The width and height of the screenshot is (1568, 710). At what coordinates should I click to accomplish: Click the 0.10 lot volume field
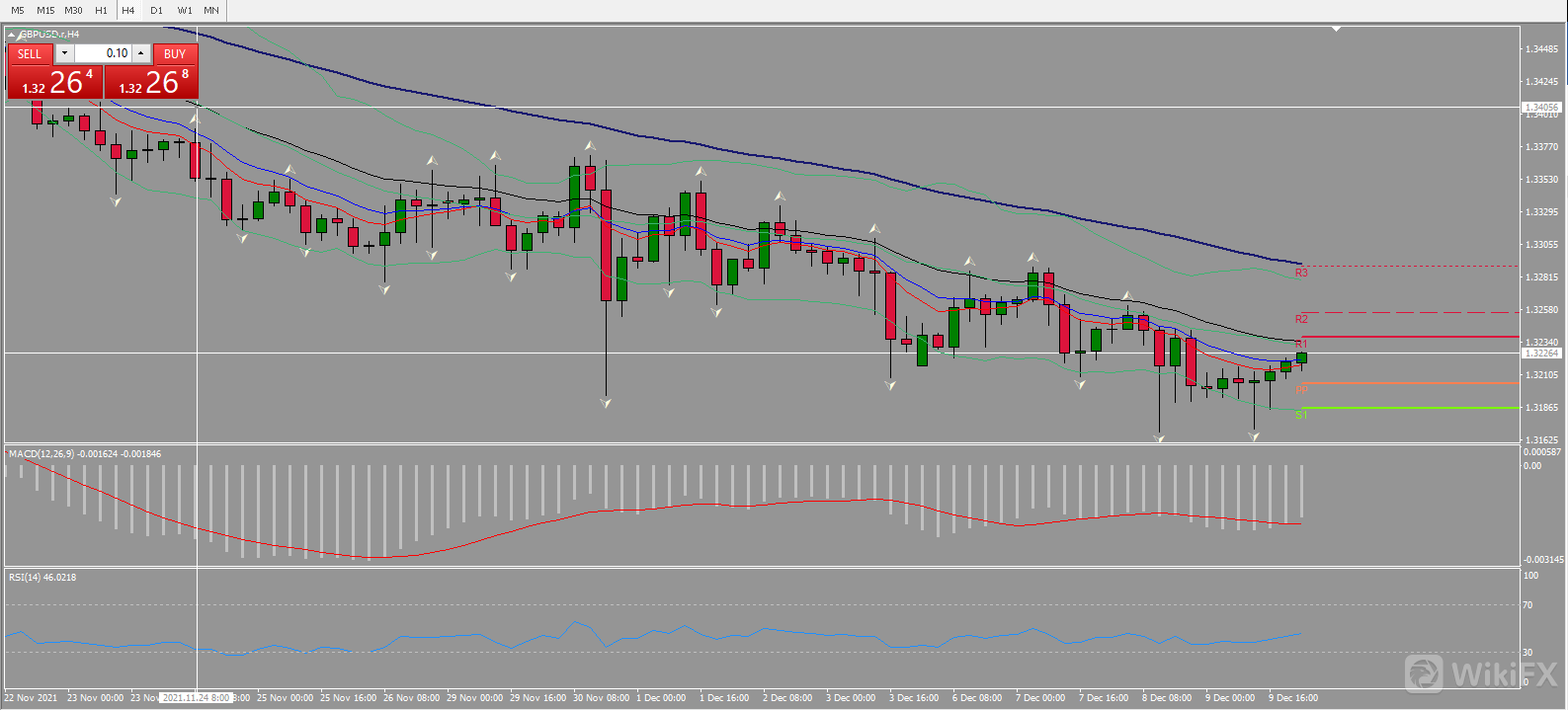click(104, 53)
